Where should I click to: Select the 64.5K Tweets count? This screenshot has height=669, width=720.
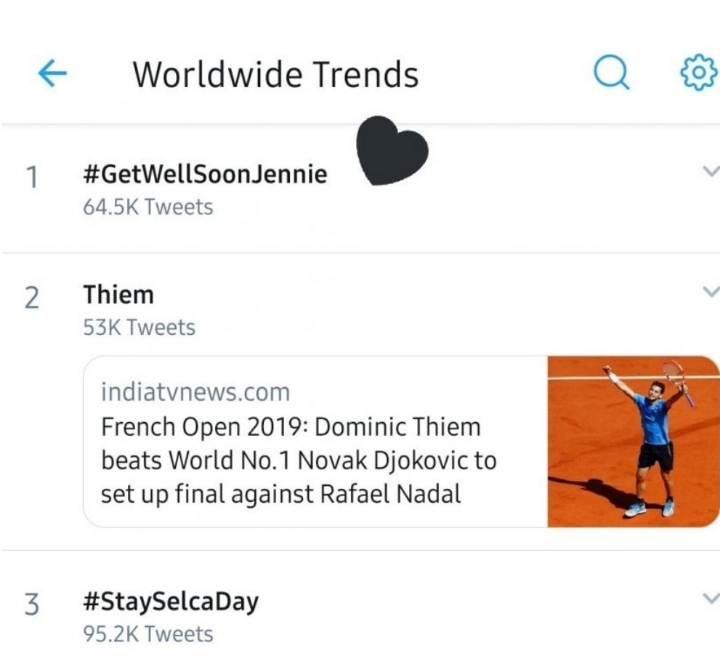click(x=148, y=207)
